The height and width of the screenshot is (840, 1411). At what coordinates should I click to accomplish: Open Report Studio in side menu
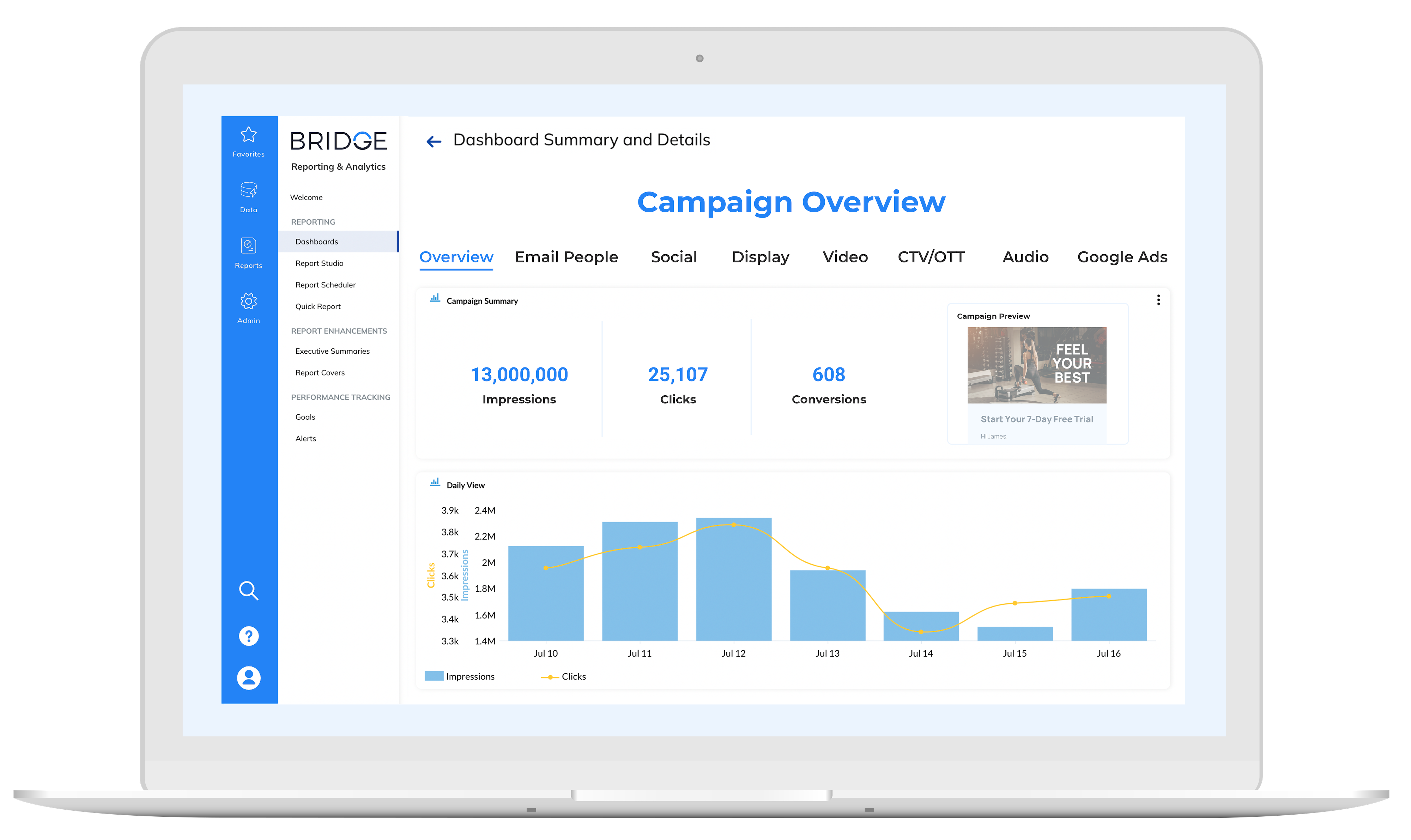[319, 263]
